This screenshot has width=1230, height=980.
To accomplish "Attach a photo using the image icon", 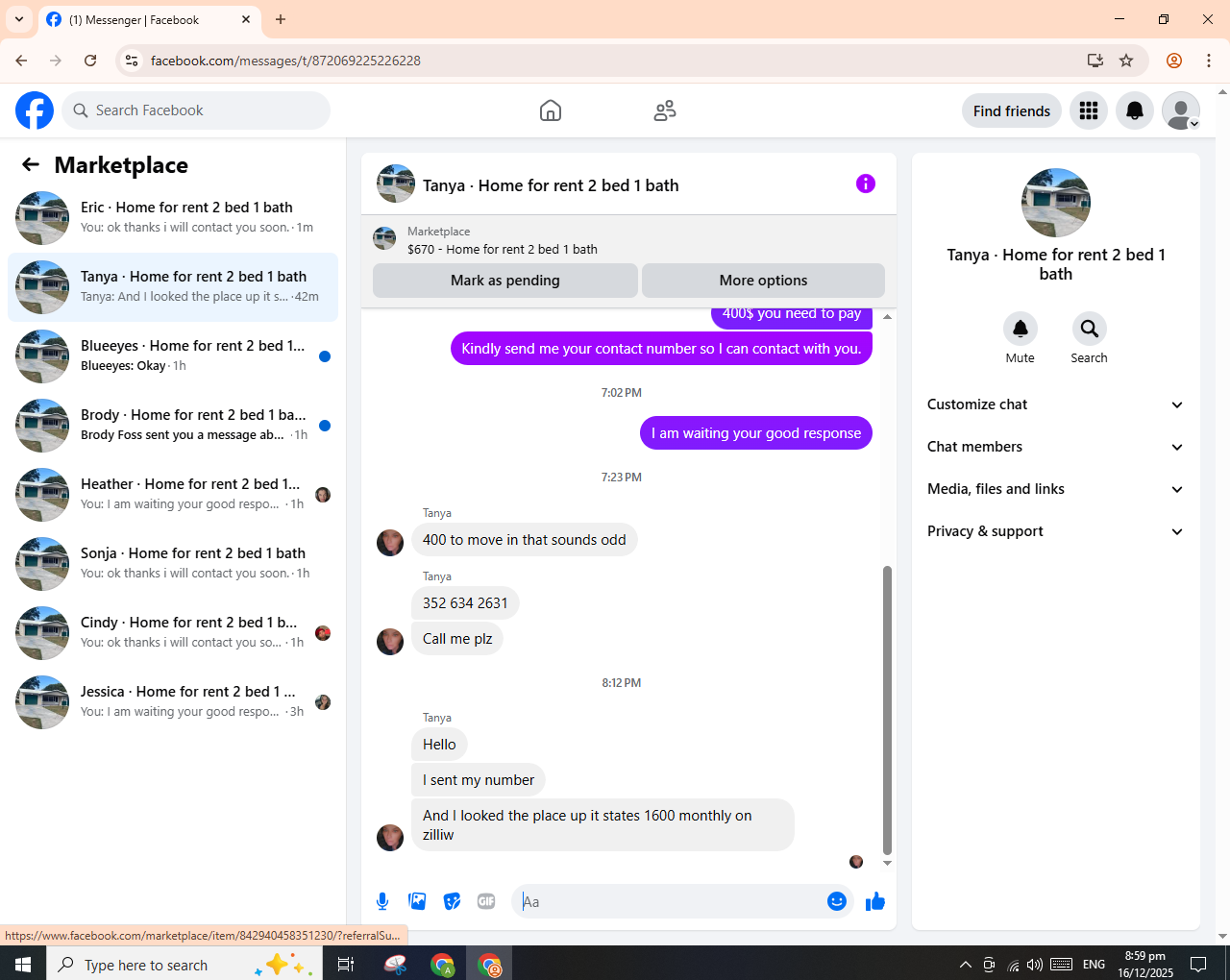I will click(x=417, y=901).
